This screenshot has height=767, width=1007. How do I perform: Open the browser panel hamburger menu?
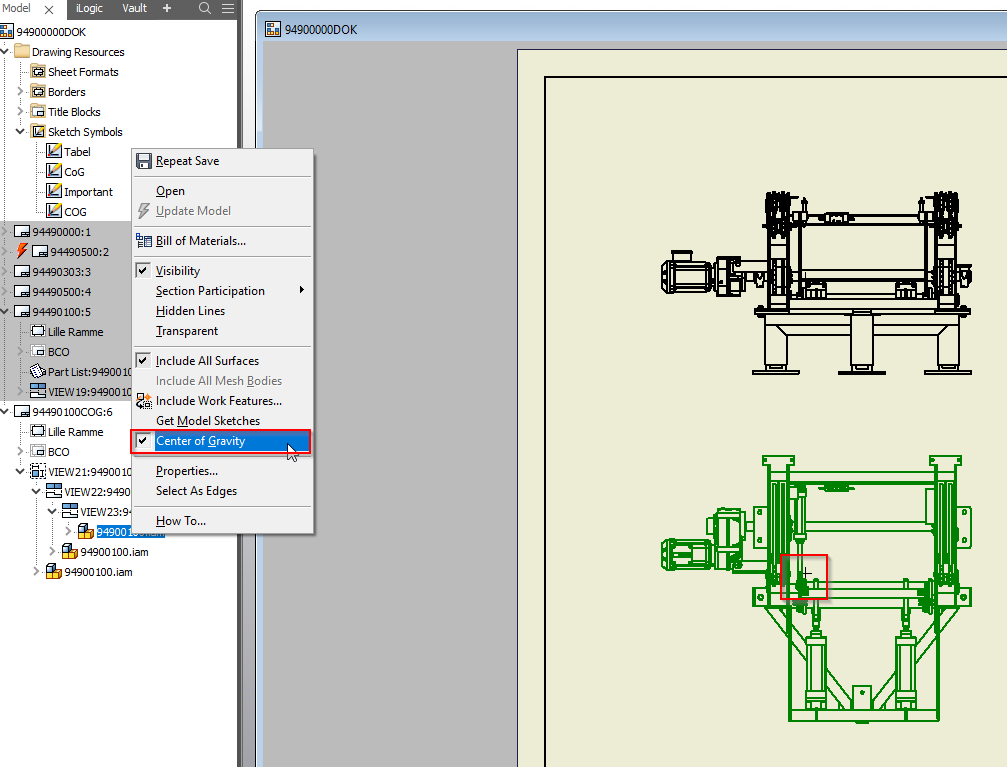[x=228, y=8]
